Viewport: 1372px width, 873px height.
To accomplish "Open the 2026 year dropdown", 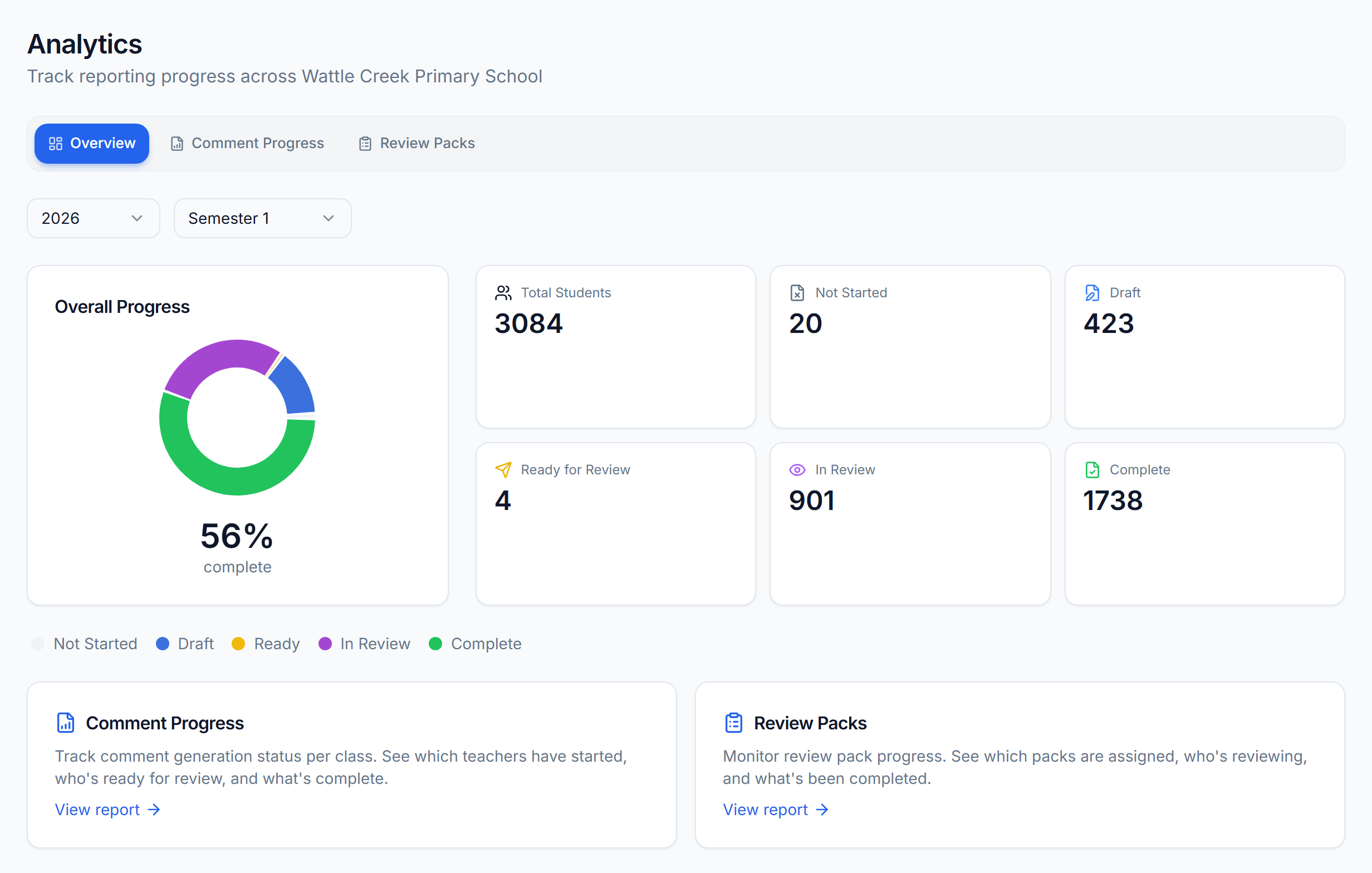I will point(94,218).
